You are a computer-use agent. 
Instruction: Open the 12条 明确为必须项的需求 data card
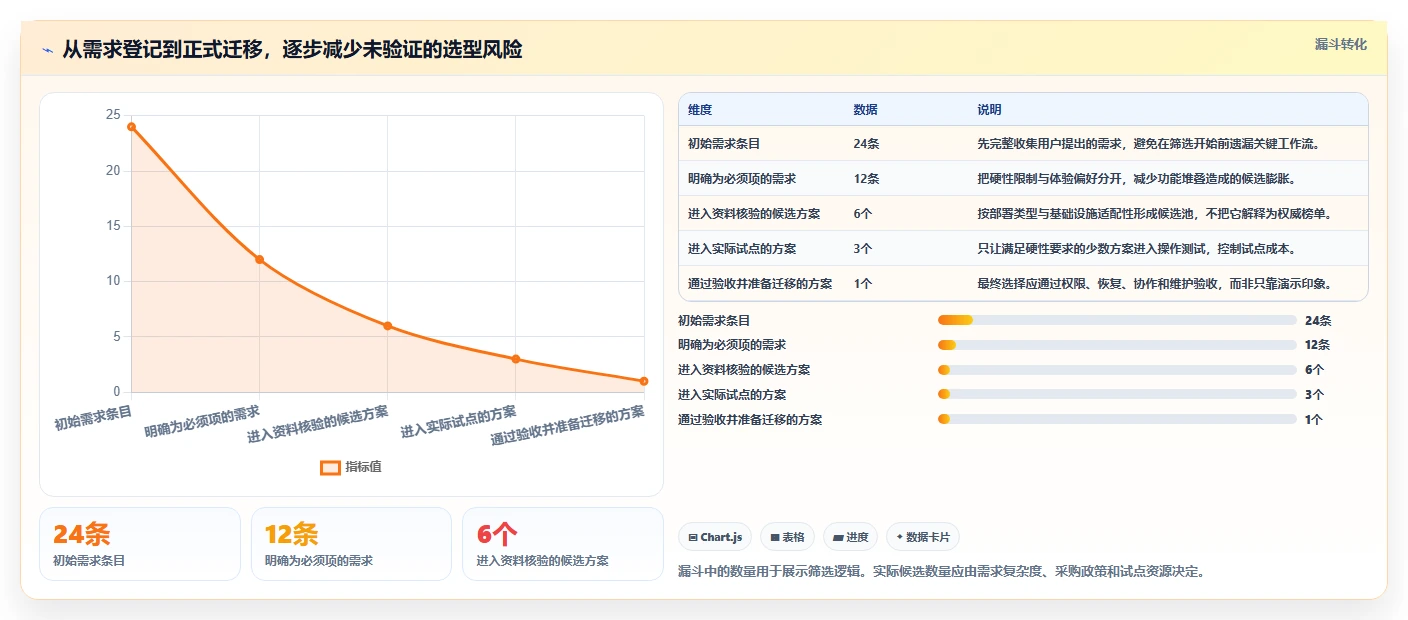pyautogui.click(x=351, y=544)
